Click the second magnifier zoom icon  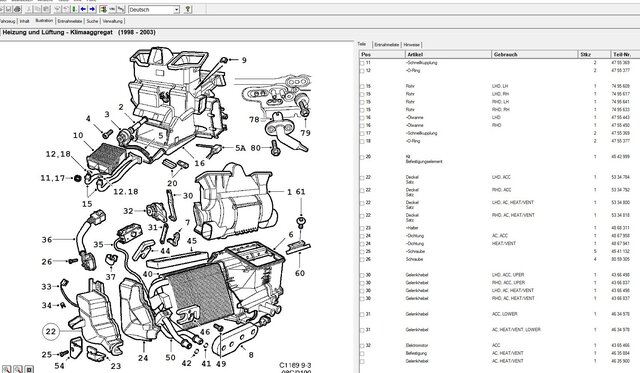point(18,369)
